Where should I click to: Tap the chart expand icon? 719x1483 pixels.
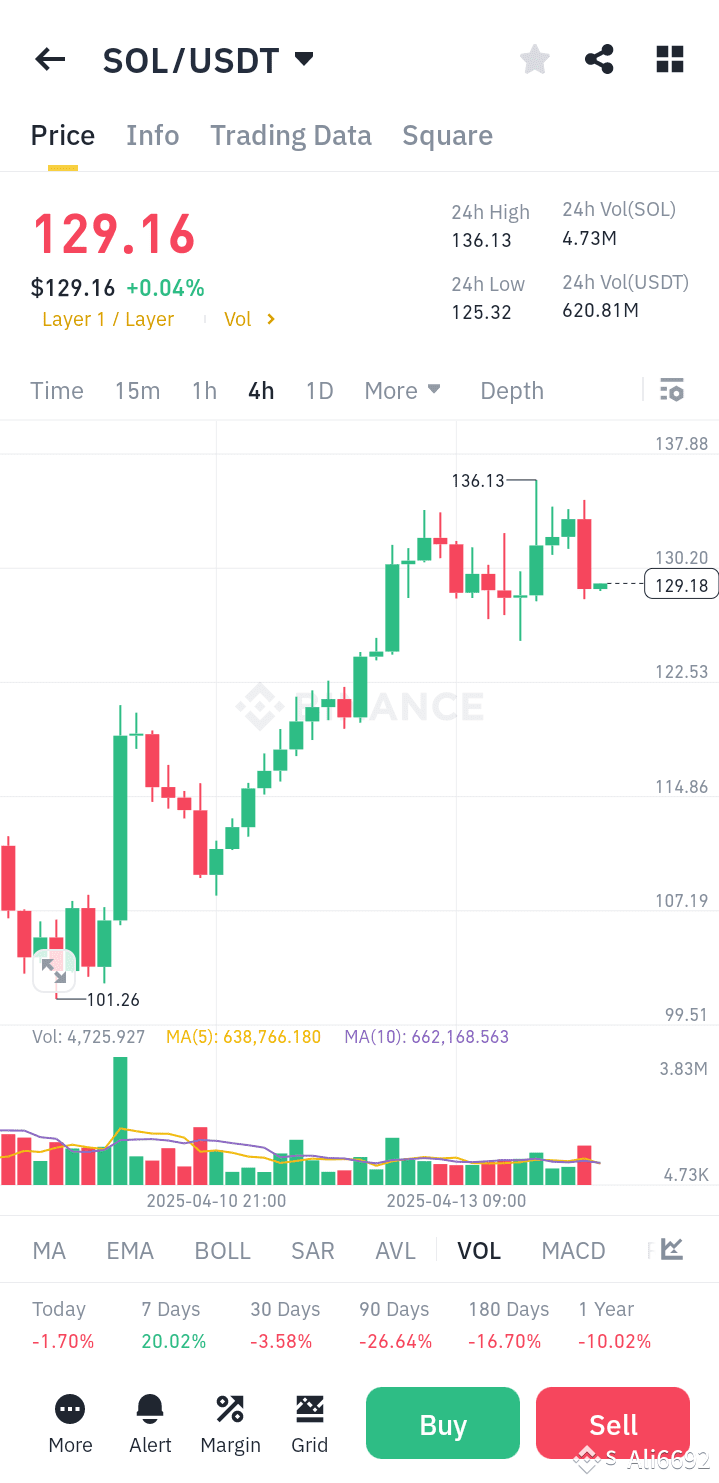[54, 970]
